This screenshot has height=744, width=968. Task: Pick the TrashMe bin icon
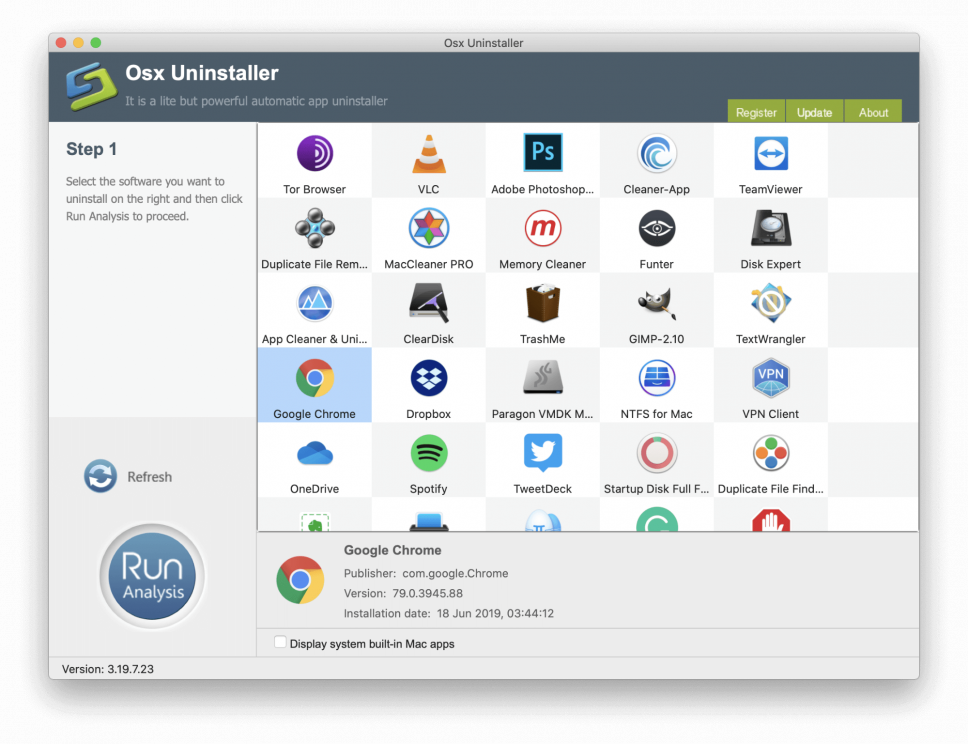coord(543,303)
